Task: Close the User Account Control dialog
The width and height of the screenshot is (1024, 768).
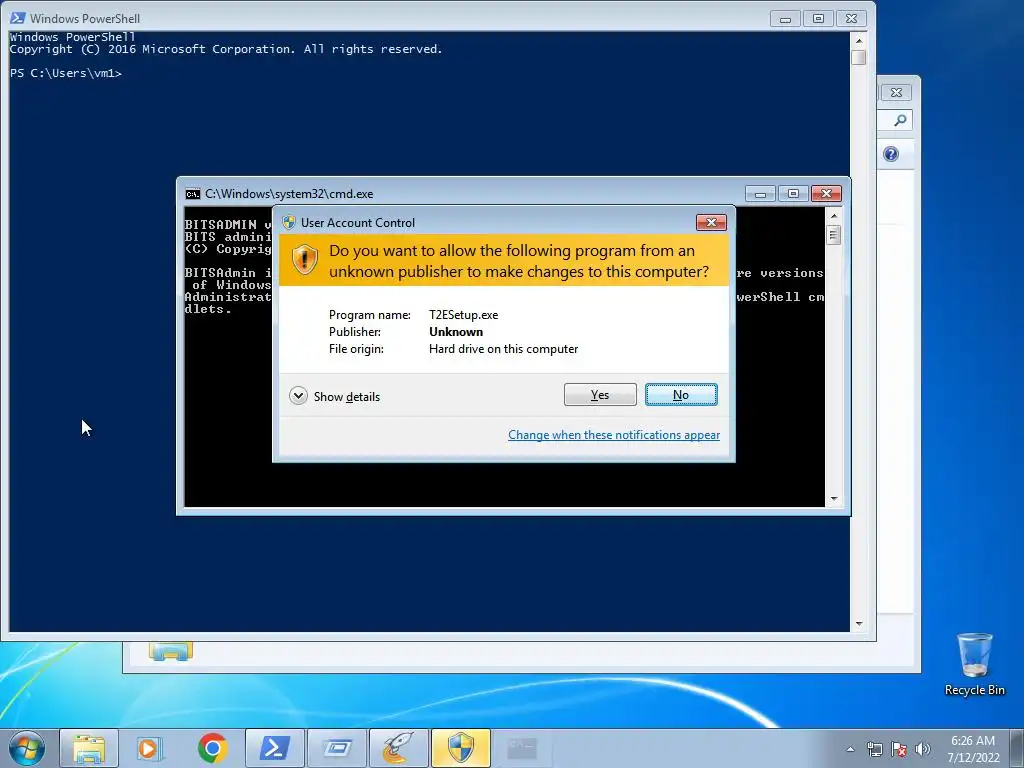Action: tap(711, 223)
